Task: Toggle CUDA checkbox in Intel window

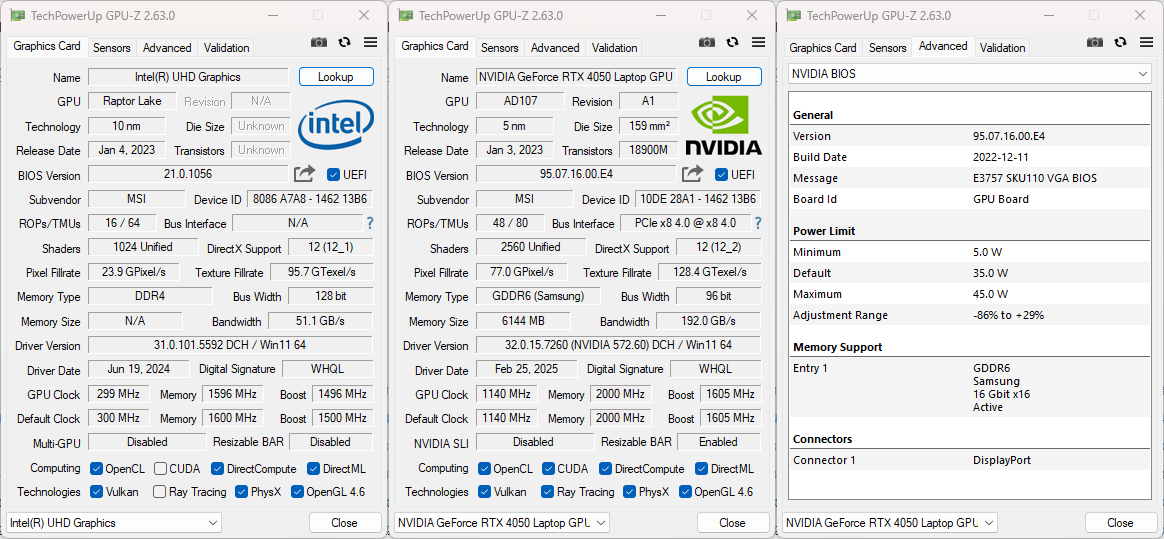Action: pos(160,468)
